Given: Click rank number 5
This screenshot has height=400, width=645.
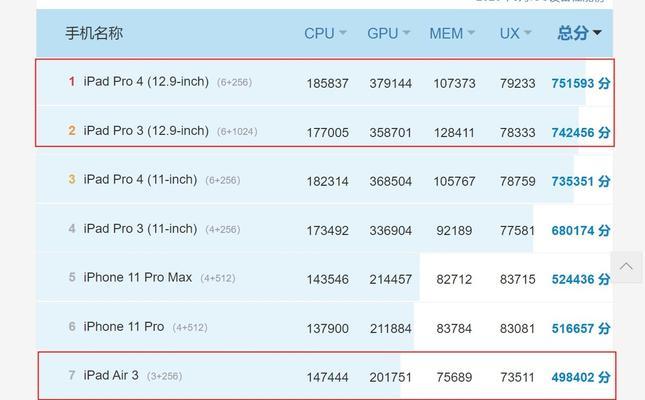Looking at the screenshot, I should coord(72,277).
